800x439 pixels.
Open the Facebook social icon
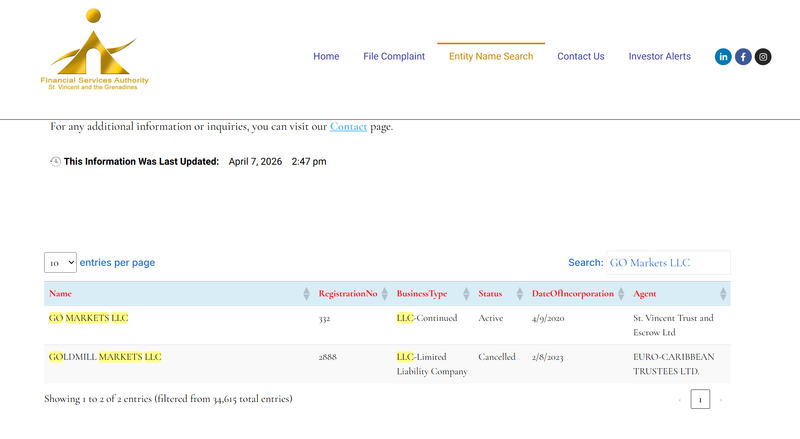(x=743, y=57)
